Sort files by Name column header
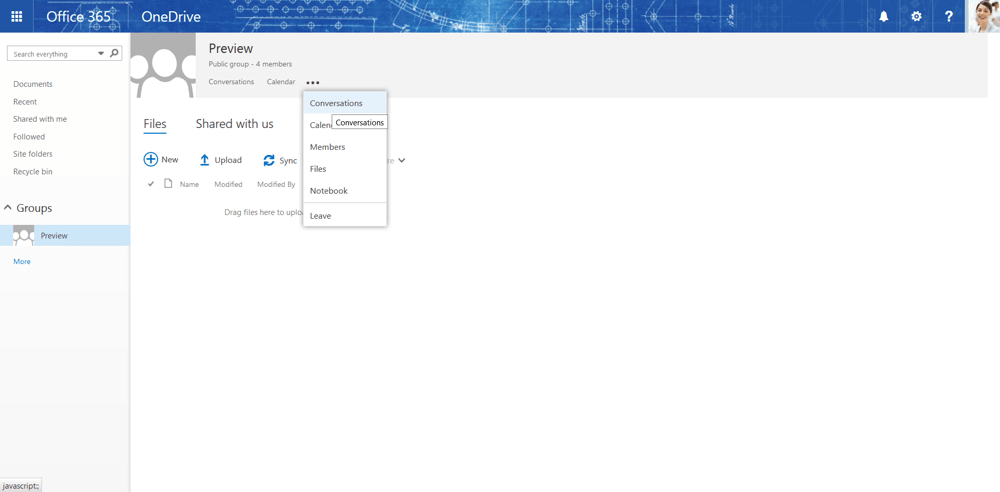Image resolution: width=1000 pixels, height=492 pixels. coord(189,184)
